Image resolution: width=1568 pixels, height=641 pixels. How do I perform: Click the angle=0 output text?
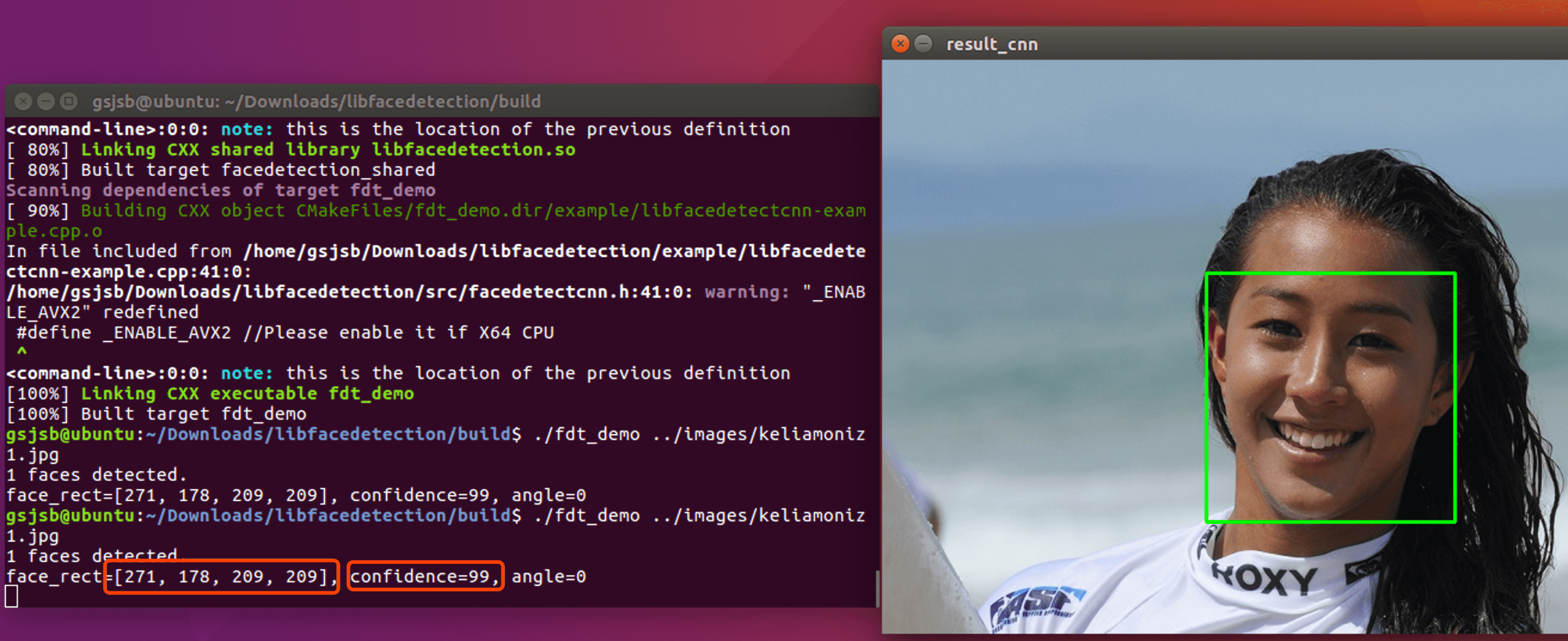(x=547, y=576)
